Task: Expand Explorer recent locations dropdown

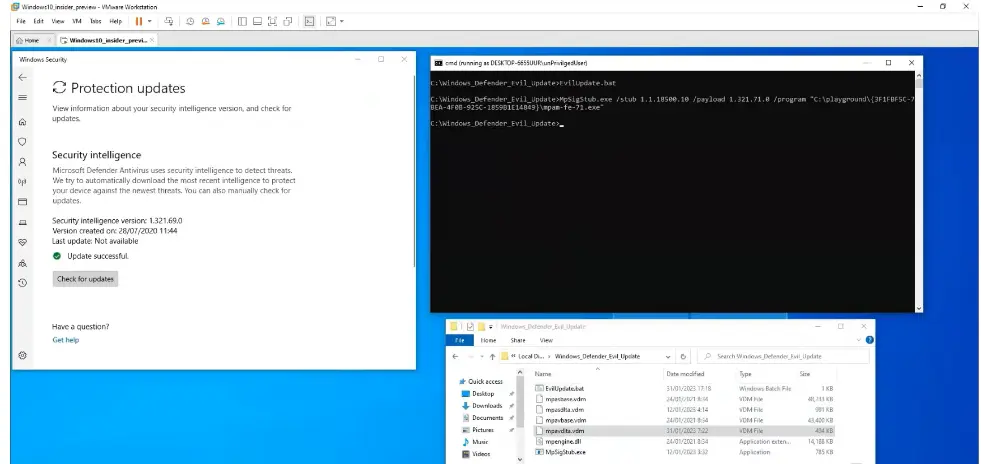Action: point(481,356)
